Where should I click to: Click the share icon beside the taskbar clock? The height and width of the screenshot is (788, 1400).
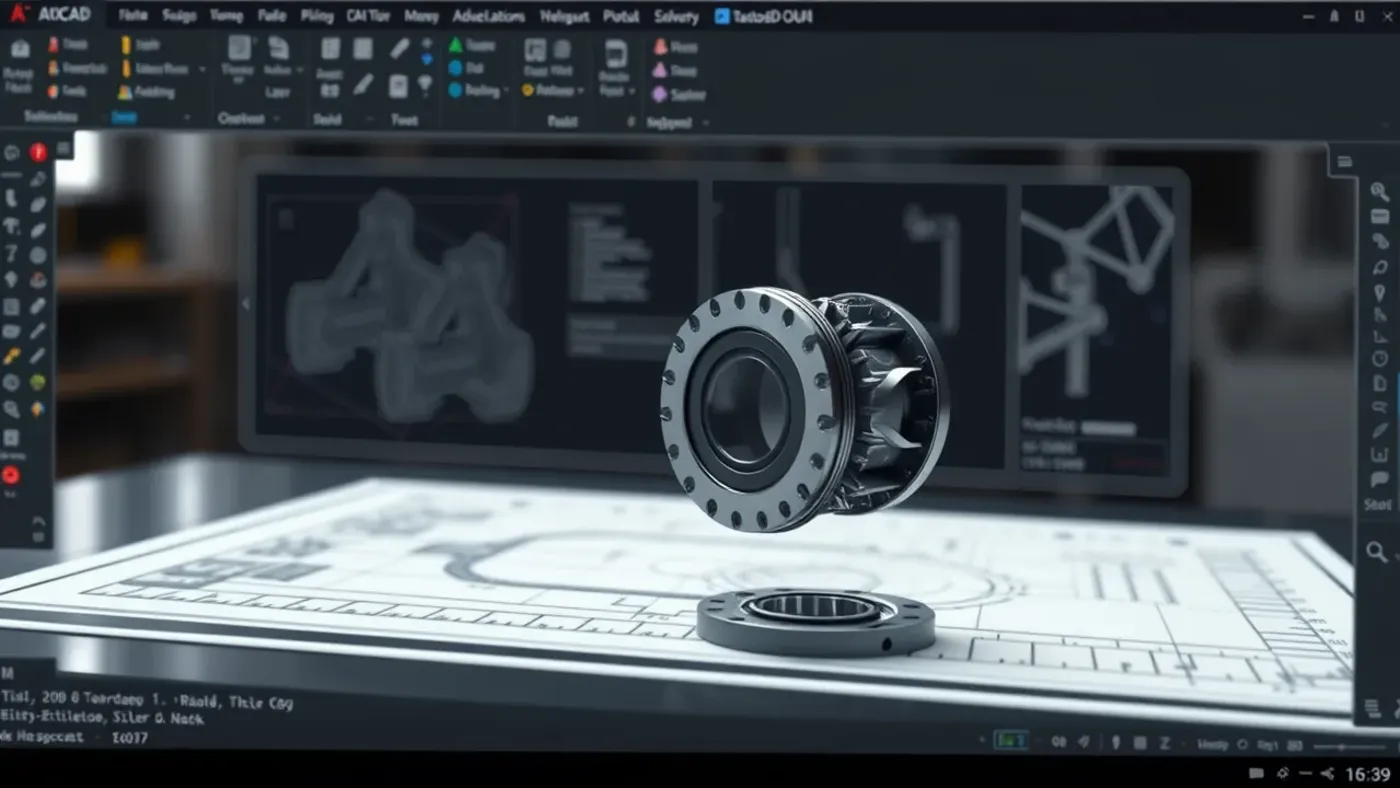1327,773
